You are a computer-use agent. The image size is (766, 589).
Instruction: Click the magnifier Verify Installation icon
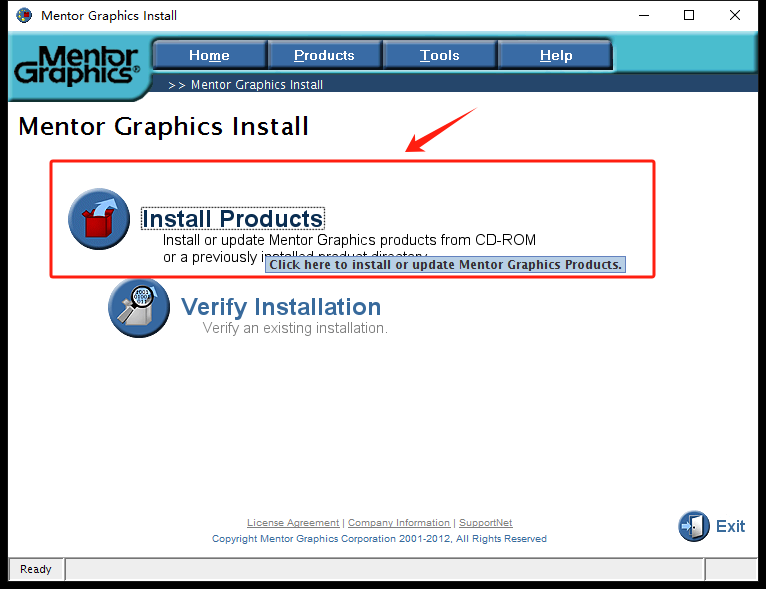click(x=139, y=308)
